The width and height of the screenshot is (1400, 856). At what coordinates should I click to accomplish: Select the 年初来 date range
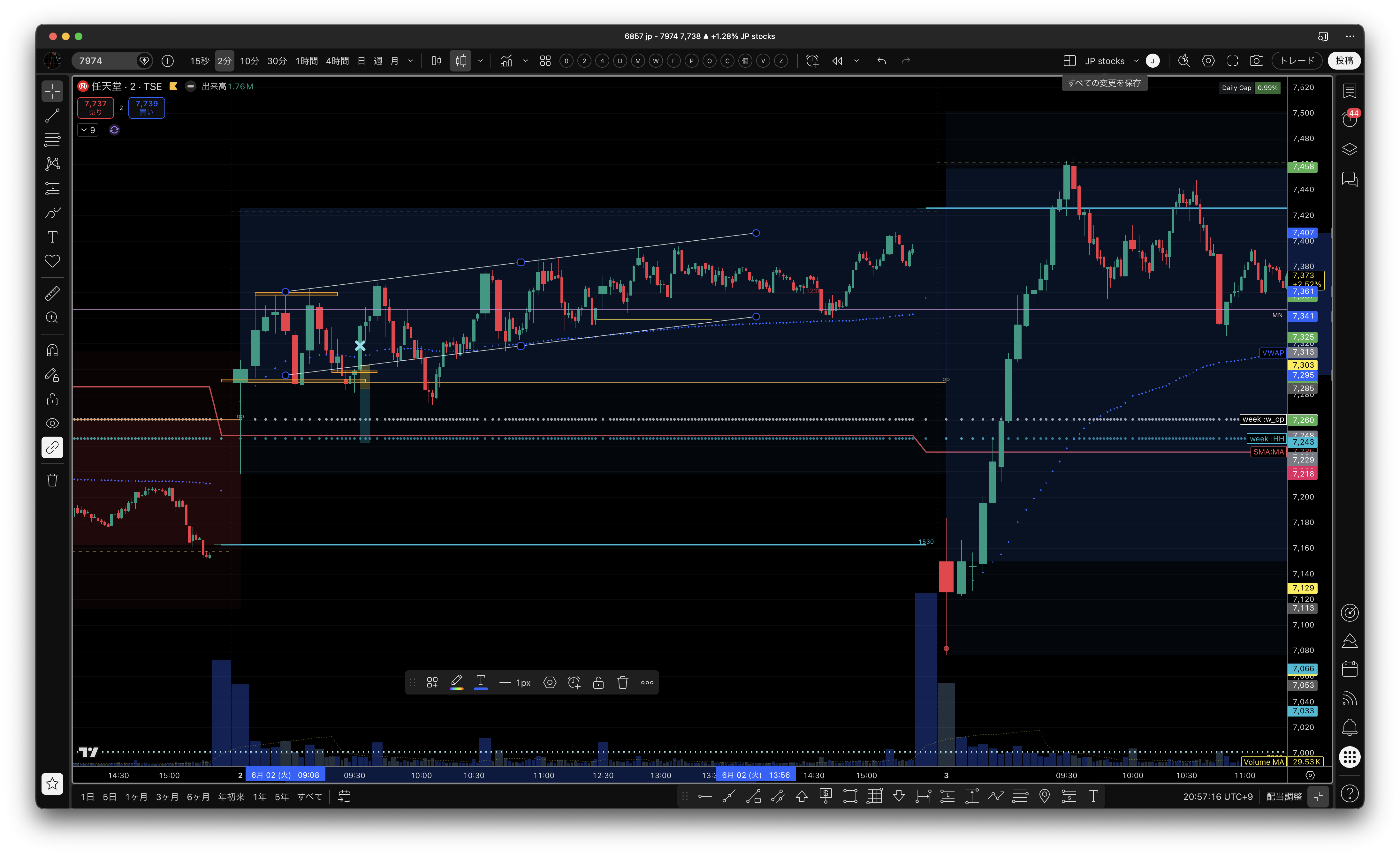(231, 797)
